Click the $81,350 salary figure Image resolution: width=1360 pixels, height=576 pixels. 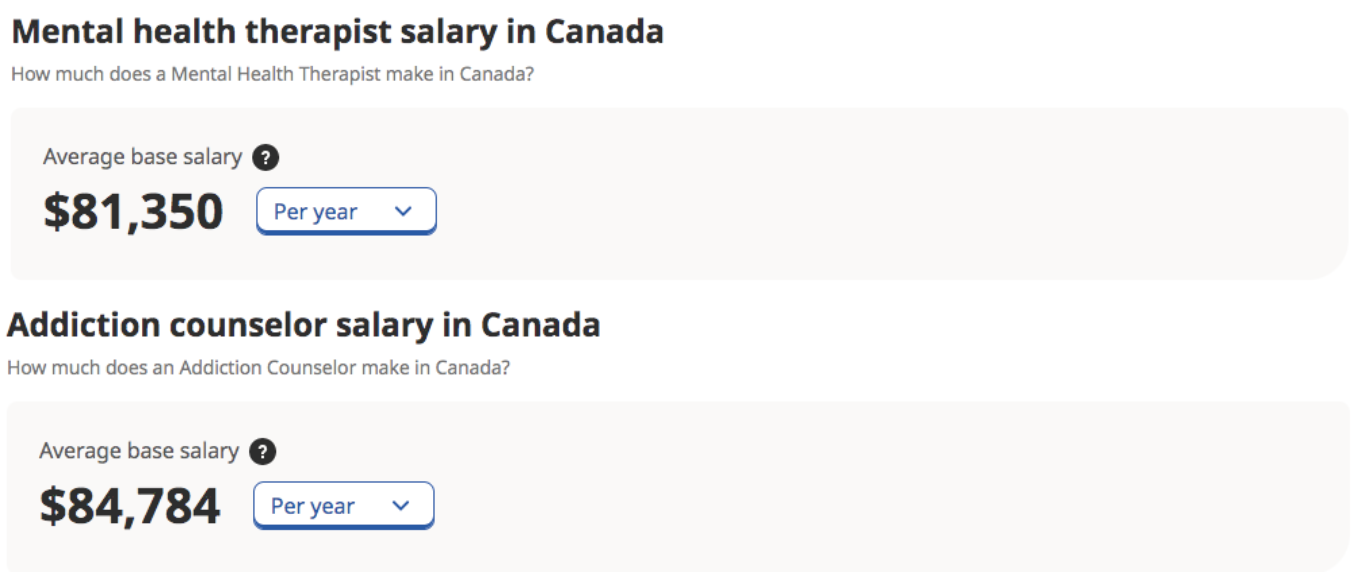pyautogui.click(x=133, y=212)
